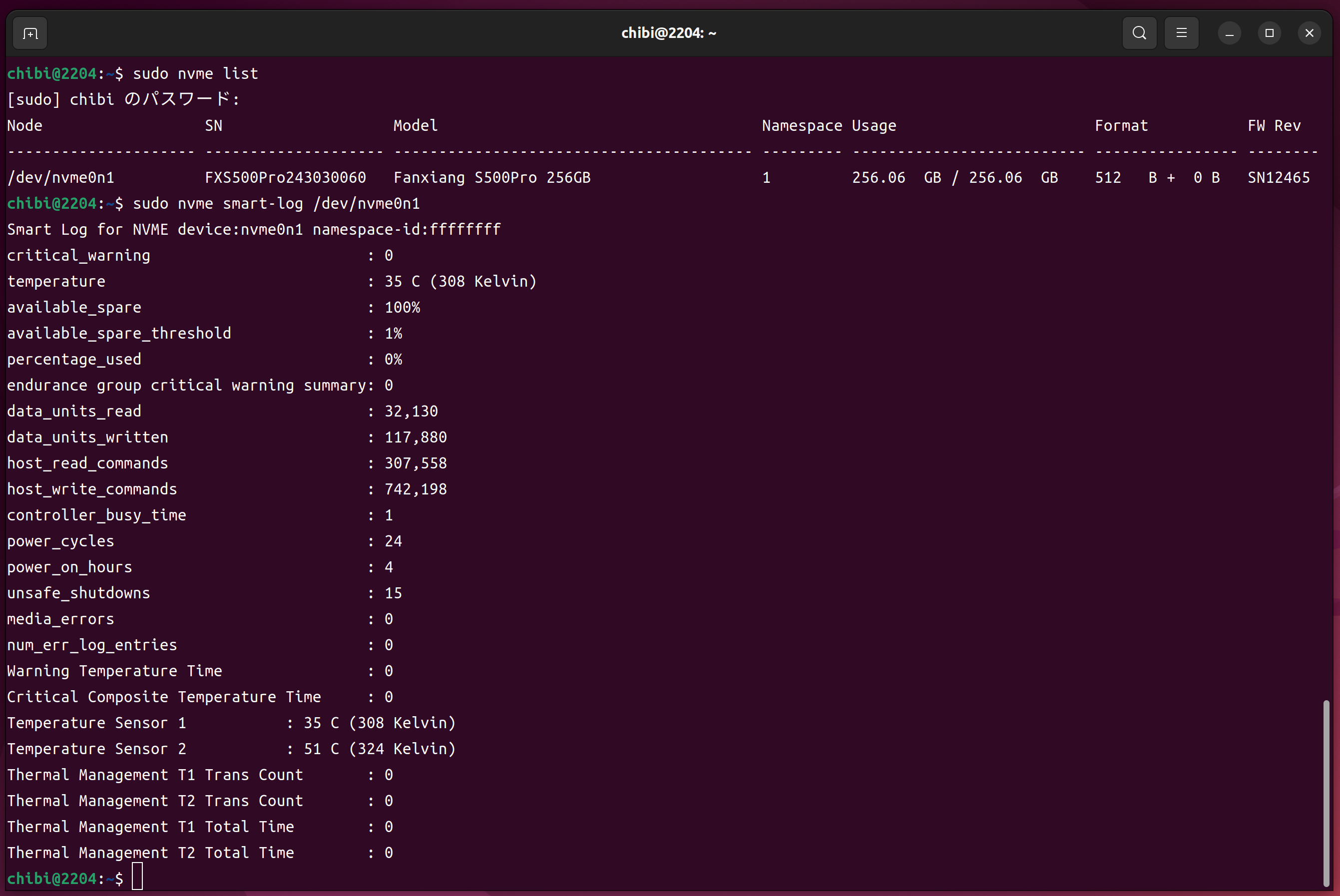
Task: Click the sudo nvme smart-log command line
Action: pos(276,203)
